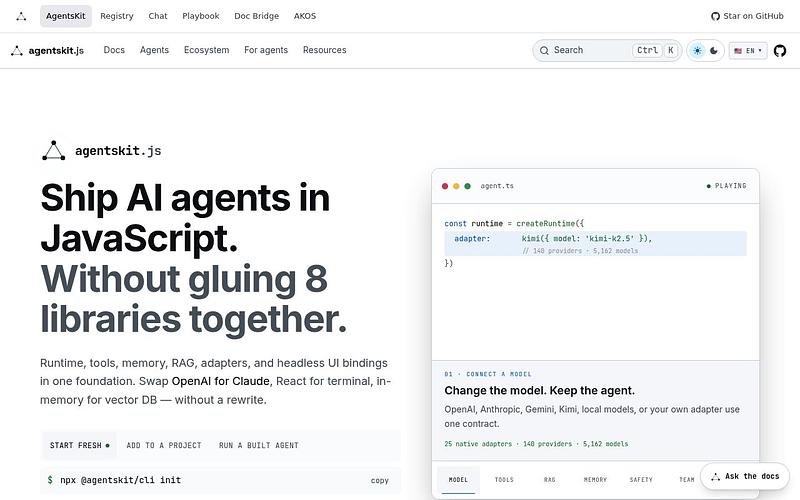This screenshot has height=500, width=800.
Task: Open the EN language dropdown
Action: point(748,51)
